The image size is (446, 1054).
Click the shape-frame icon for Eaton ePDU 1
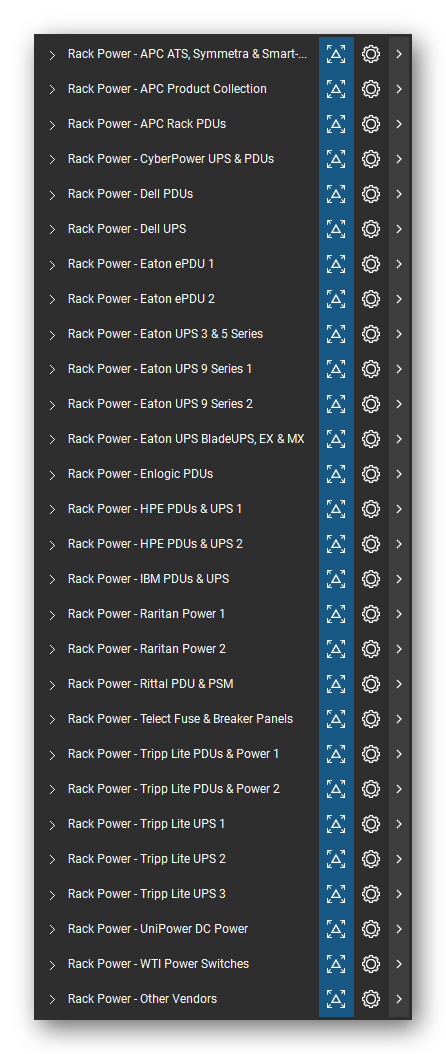click(336, 264)
